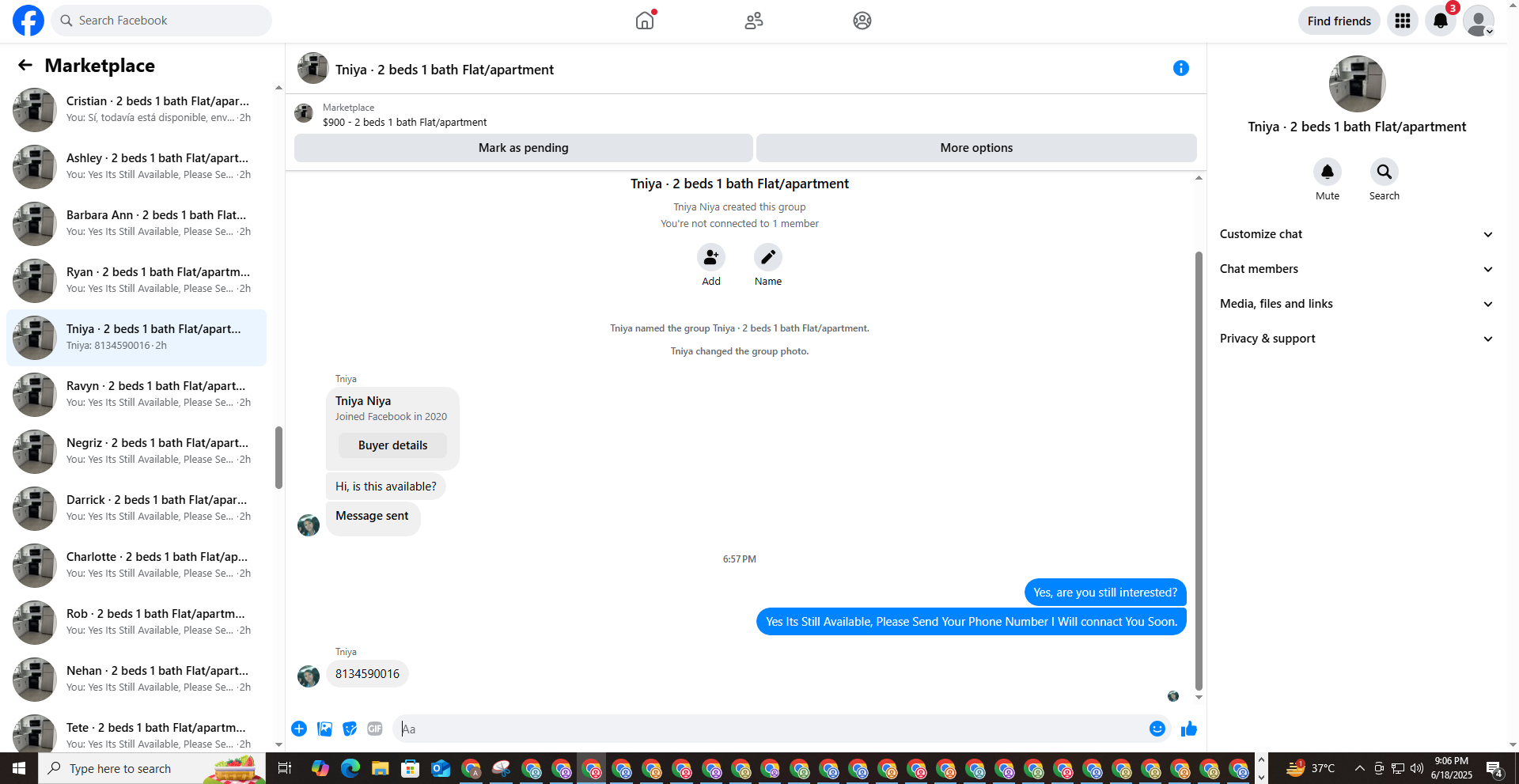Viewport: 1519px width, 784px height.
Task: Launch Microsoft Edge from taskbar
Action: 350,768
